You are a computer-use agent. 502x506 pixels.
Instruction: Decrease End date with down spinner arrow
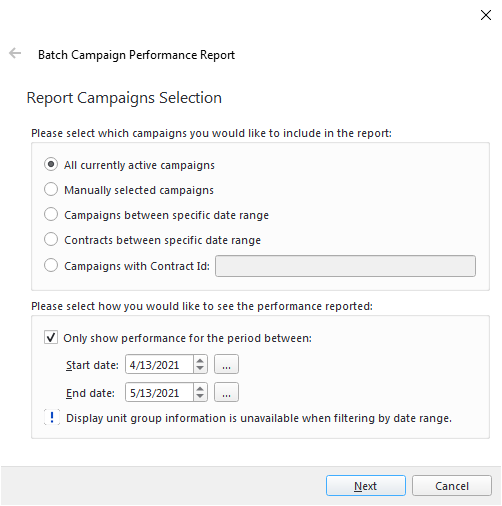point(200,396)
